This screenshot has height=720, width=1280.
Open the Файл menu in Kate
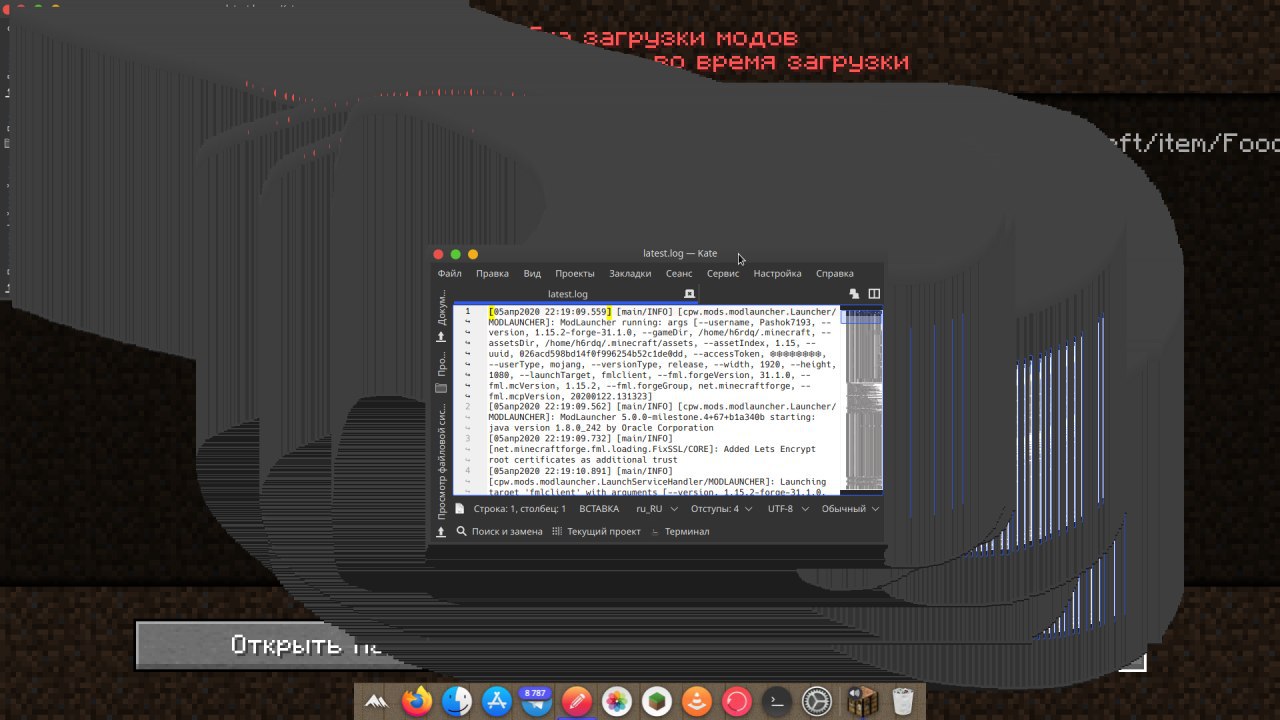(x=449, y=273)
